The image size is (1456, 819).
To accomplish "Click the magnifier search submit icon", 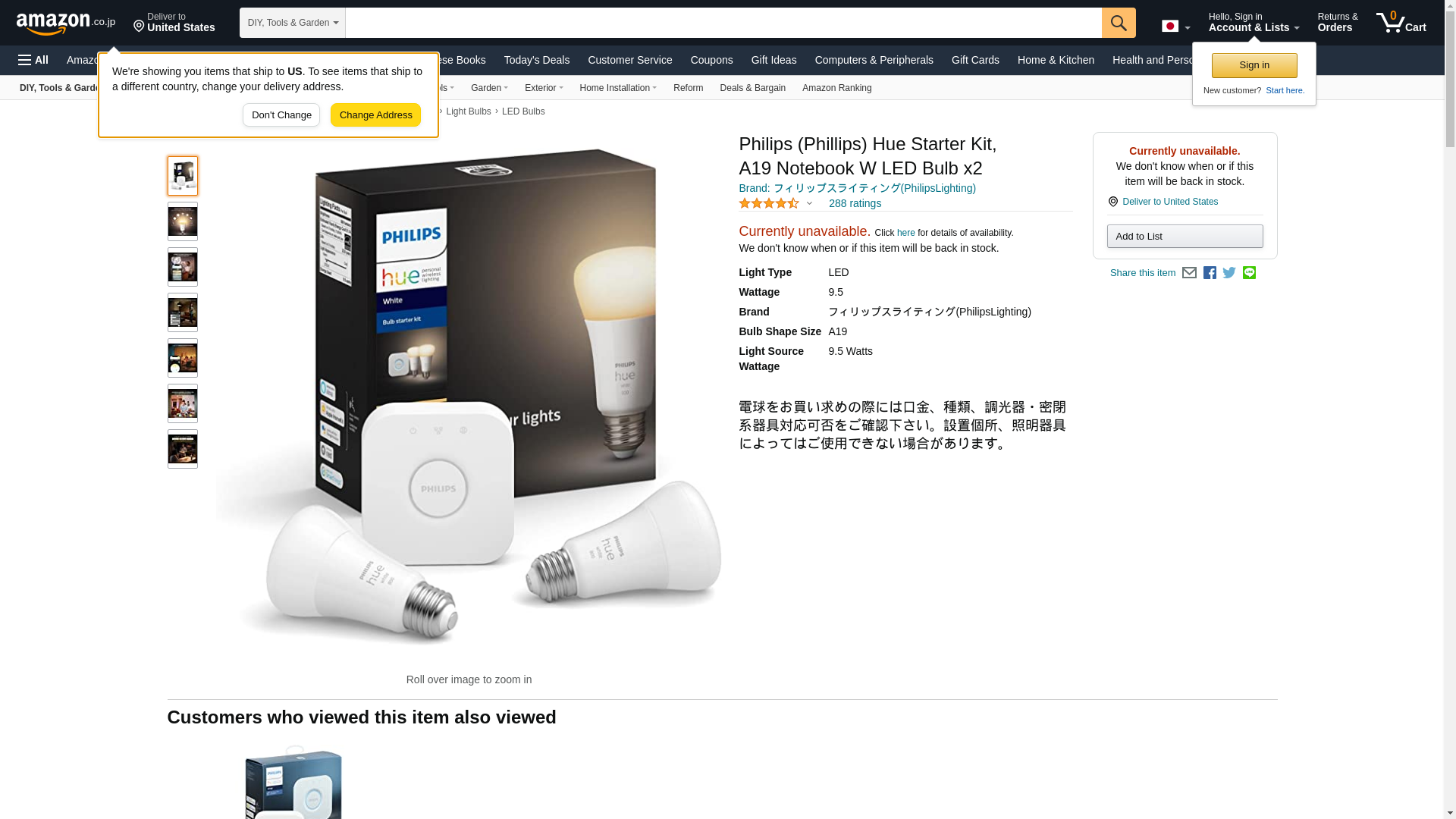I will click(1119, 23).
